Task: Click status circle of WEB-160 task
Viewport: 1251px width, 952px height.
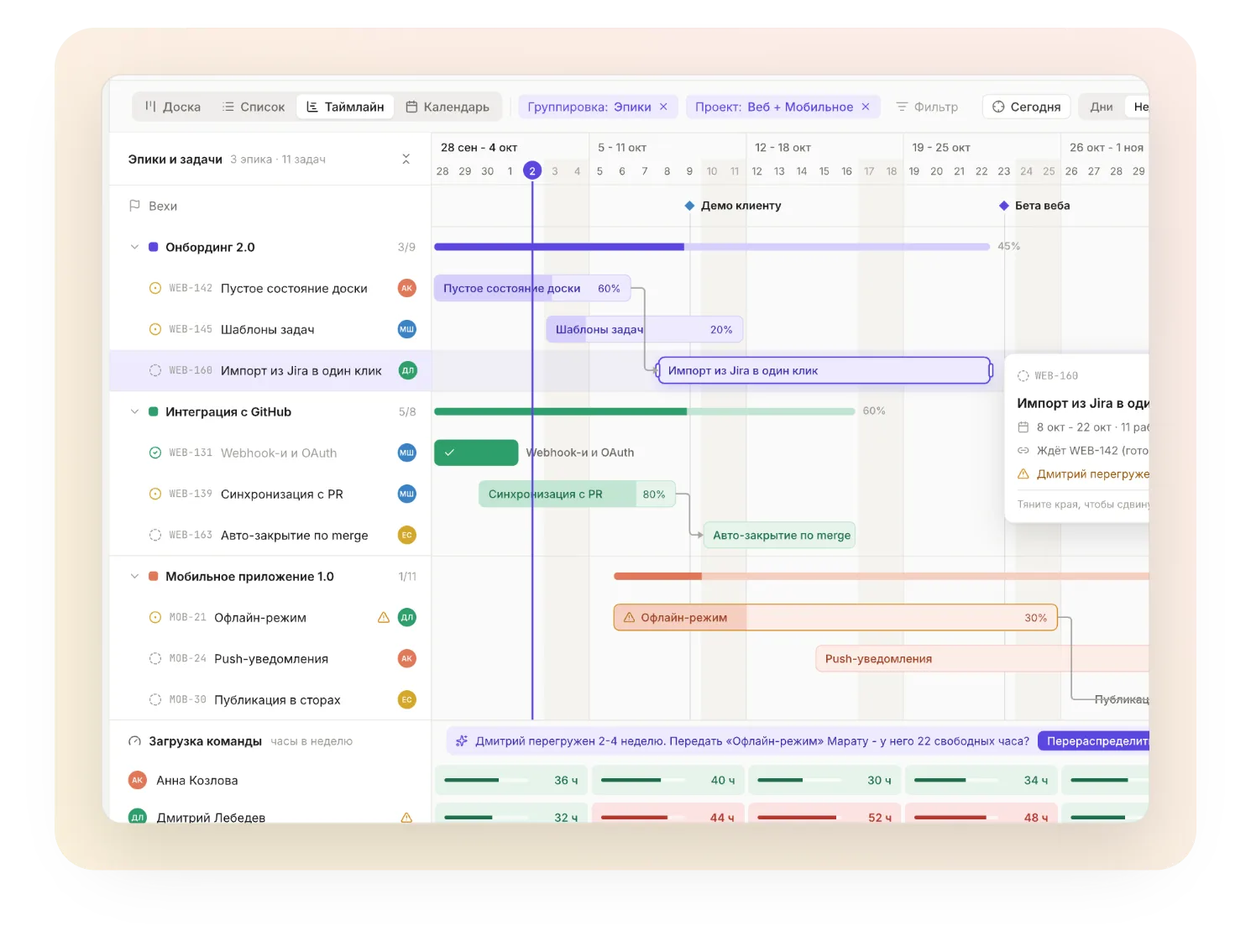Action: [x=155, y=370]
